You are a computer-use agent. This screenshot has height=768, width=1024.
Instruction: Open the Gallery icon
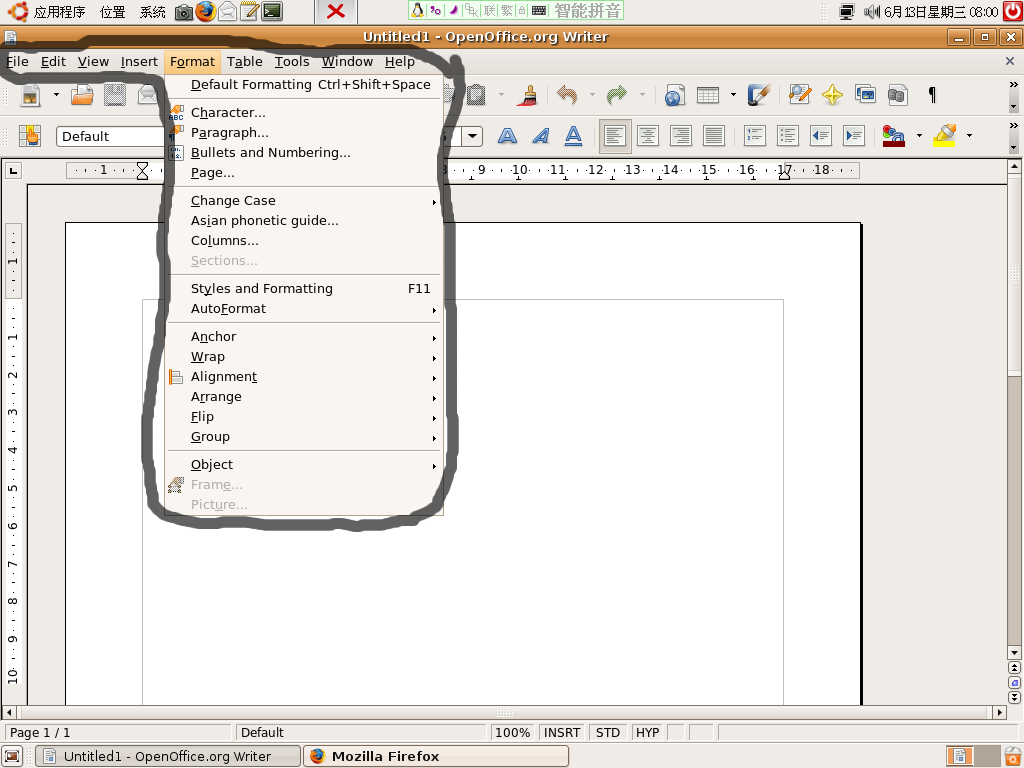[x=865, y=95]
